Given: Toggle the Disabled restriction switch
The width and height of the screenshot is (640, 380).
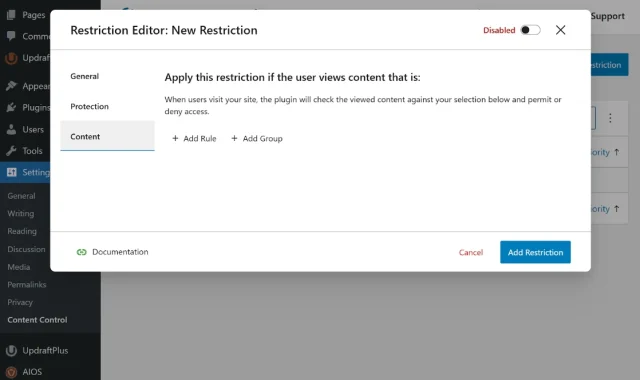Looking at the screenshot, I should pos(530,30).
